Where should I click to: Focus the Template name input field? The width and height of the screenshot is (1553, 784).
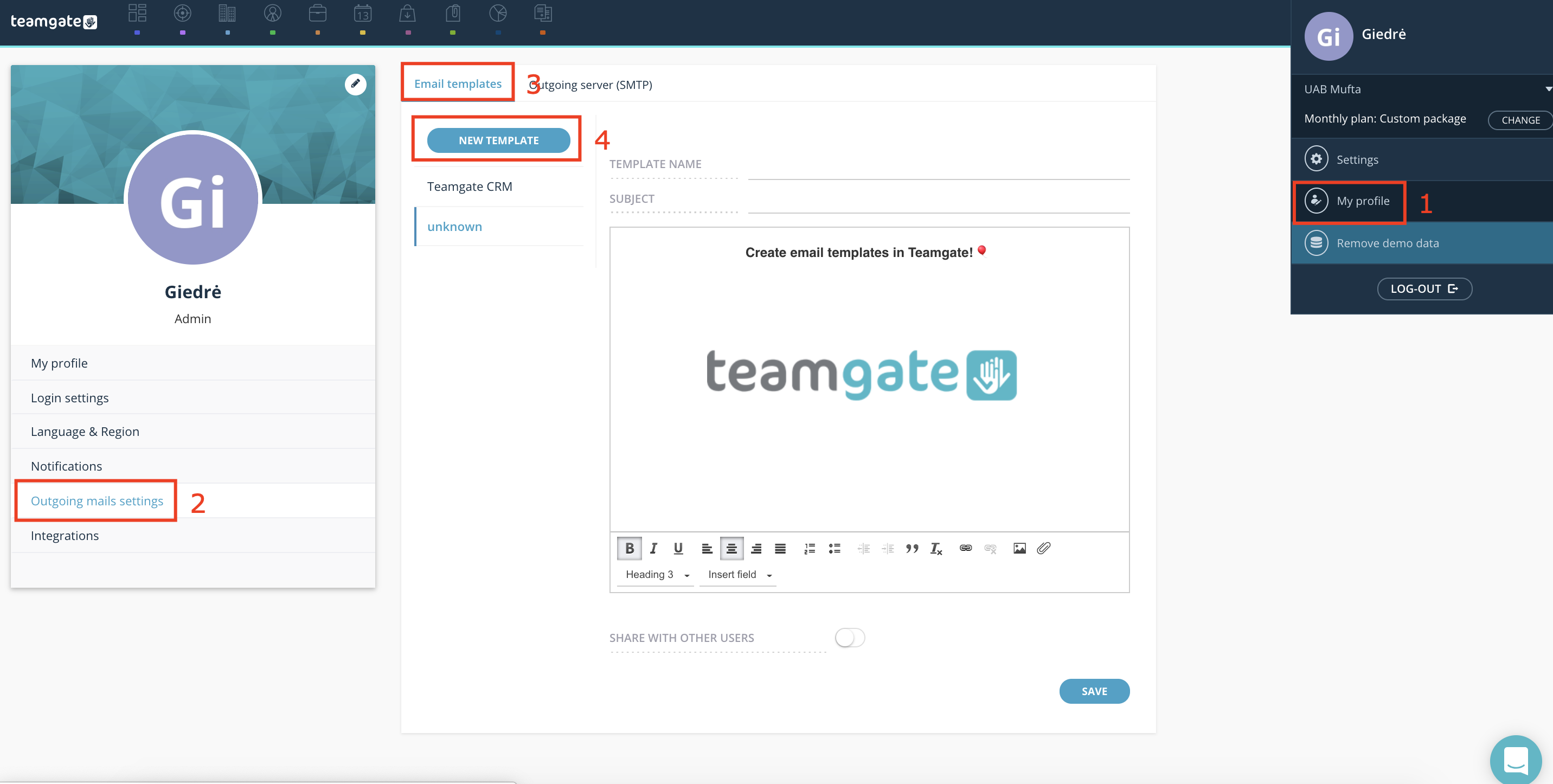pyautogui.click(x=939, y=168)
